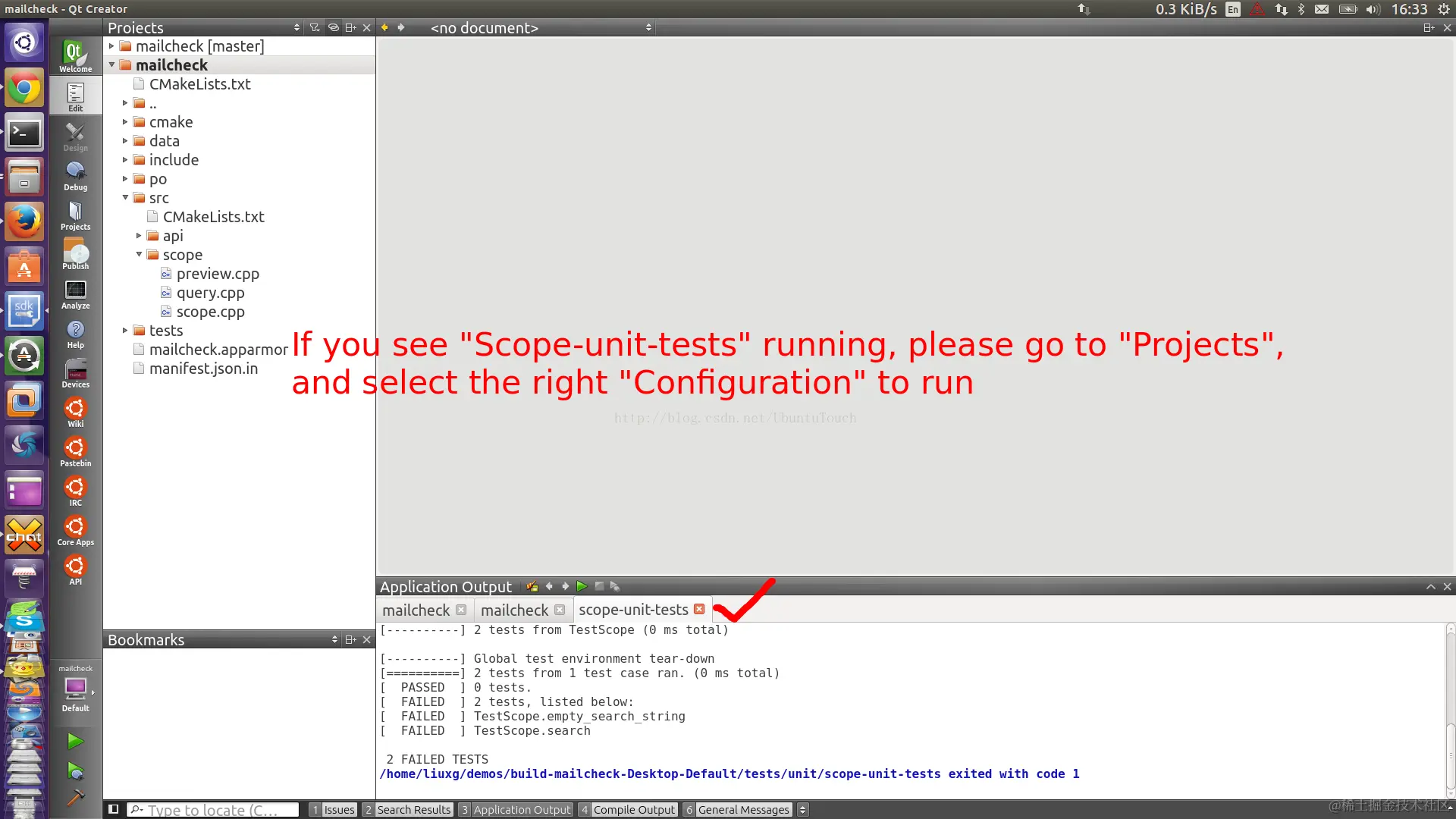Re-run application from Application Output toolbar
Screen dimensions: 1456x819
coord(582,586)
